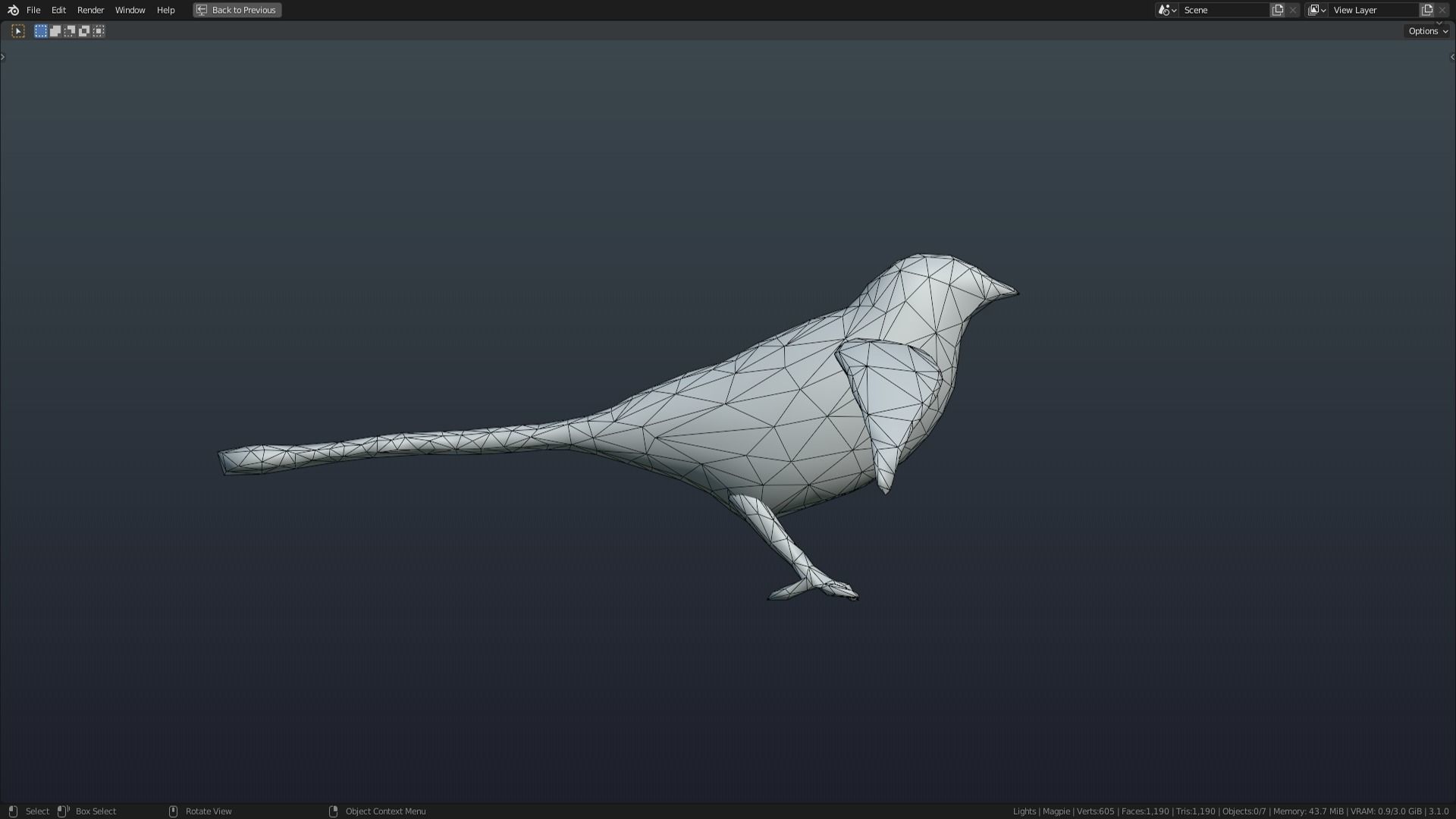
Task: Choose Subtract Selection mode
Action: coord(70,31)
